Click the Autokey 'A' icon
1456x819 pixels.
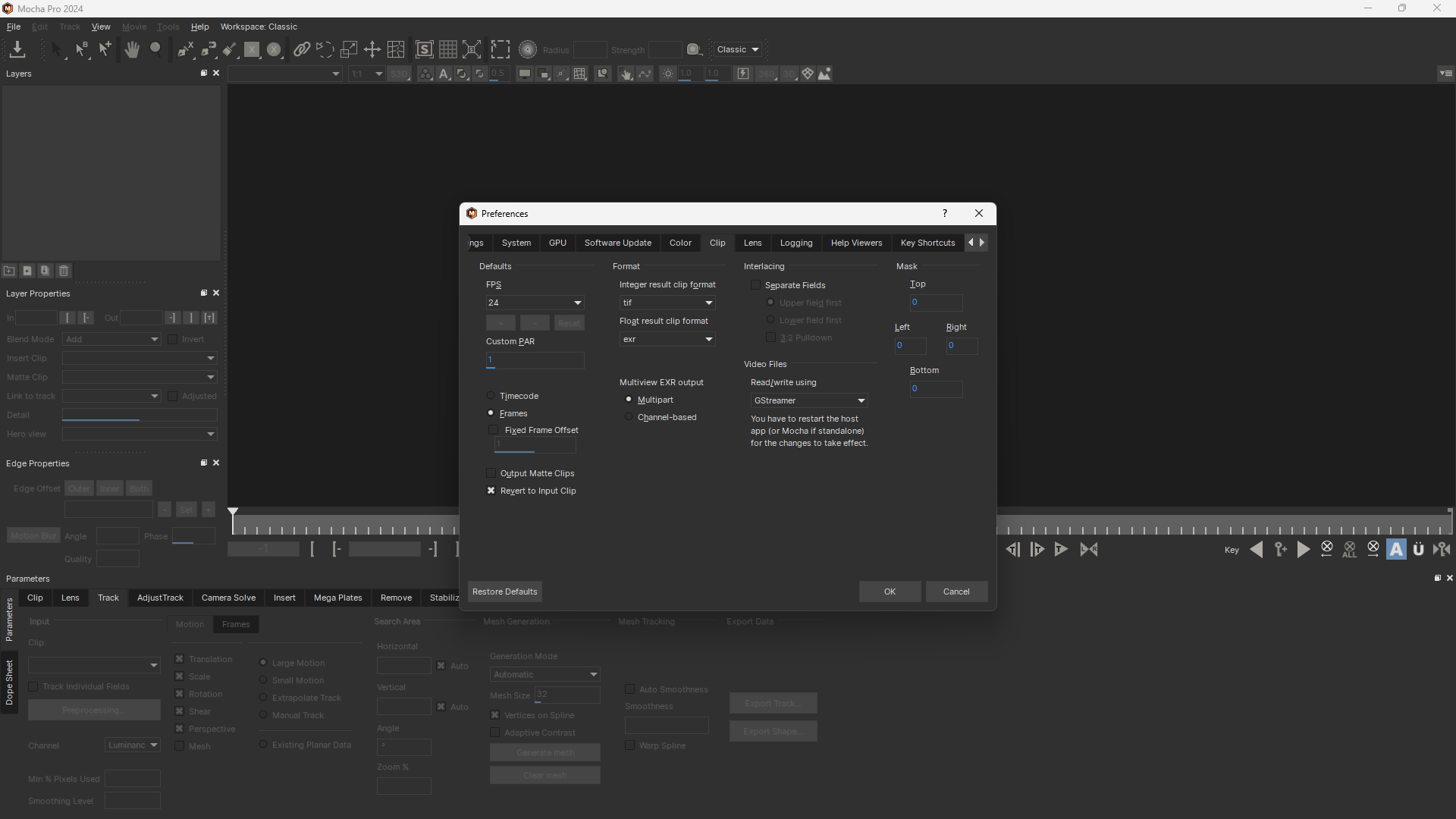1396,550
